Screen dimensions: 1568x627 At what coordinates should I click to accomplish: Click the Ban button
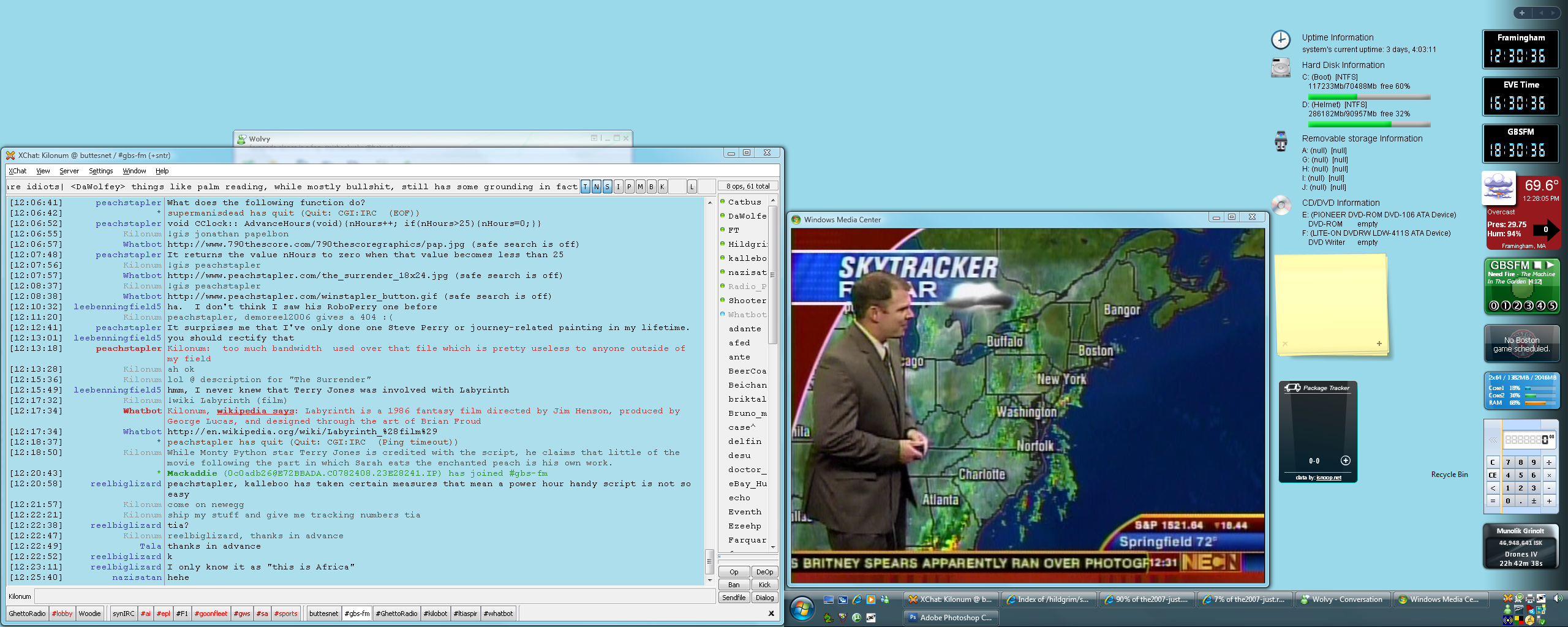click(x=734, y=585)
